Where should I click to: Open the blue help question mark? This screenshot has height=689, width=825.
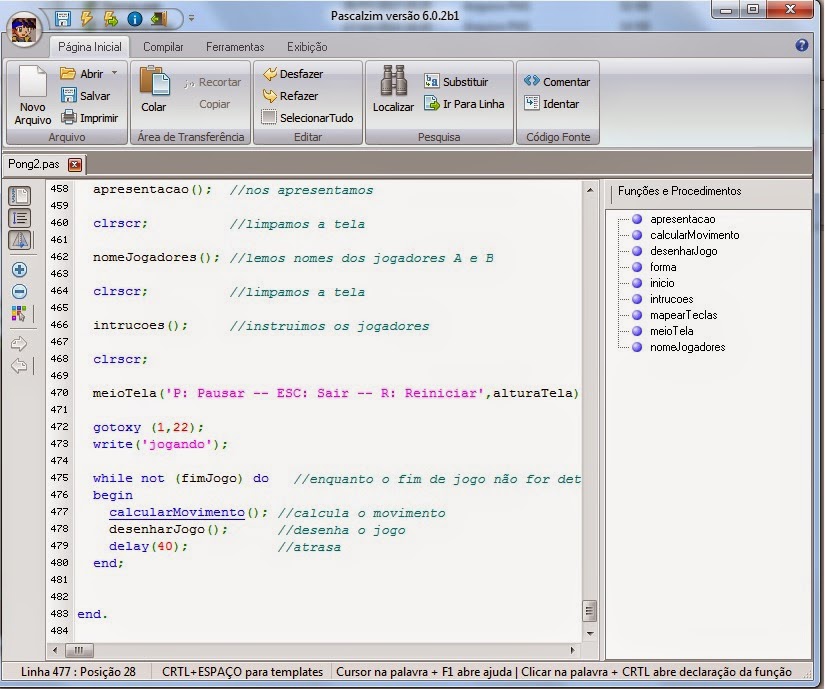[802, 45]
